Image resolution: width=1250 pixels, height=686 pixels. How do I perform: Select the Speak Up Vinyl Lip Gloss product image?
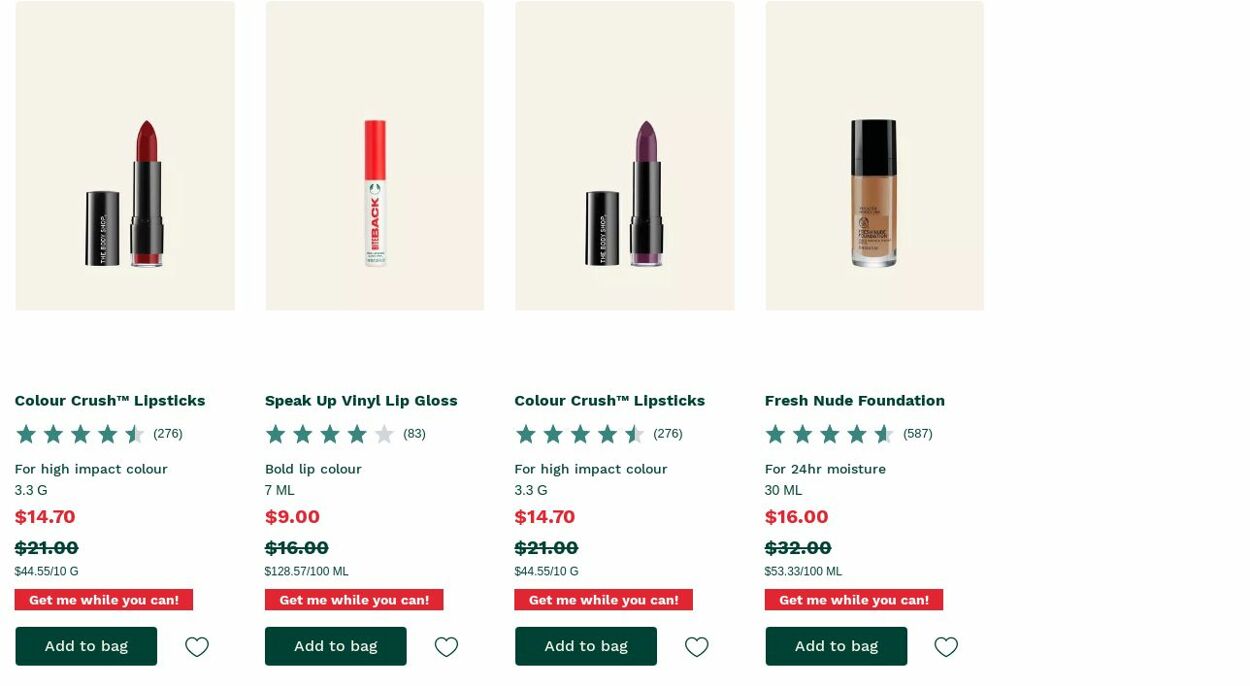pyautogui.click(x=374, y=155)
